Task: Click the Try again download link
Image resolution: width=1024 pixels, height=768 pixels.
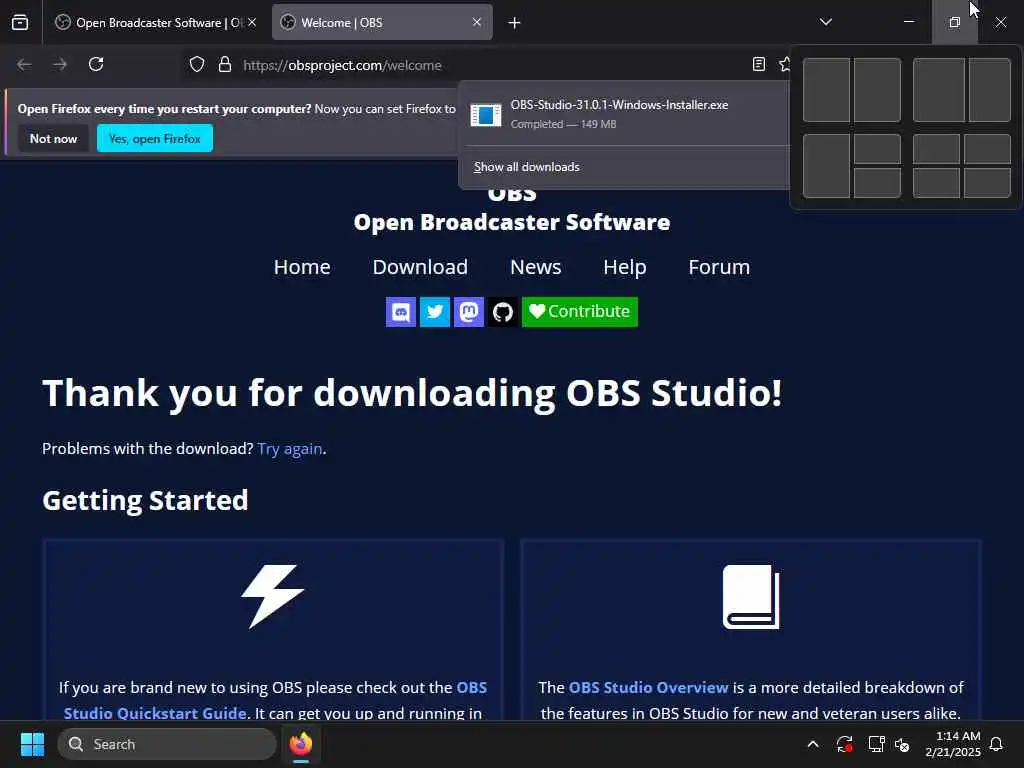Action: coord(290,449)
